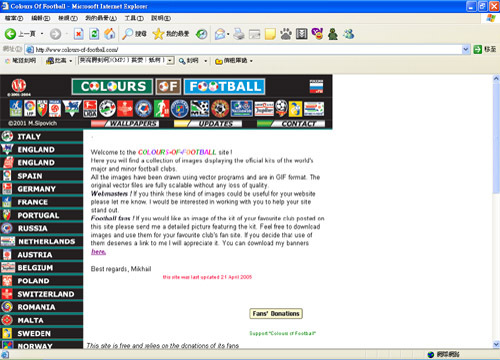This screenshot has height=360, width=500.
Task: Open Favorites with the yellow star button
Action: pos(171,34)
